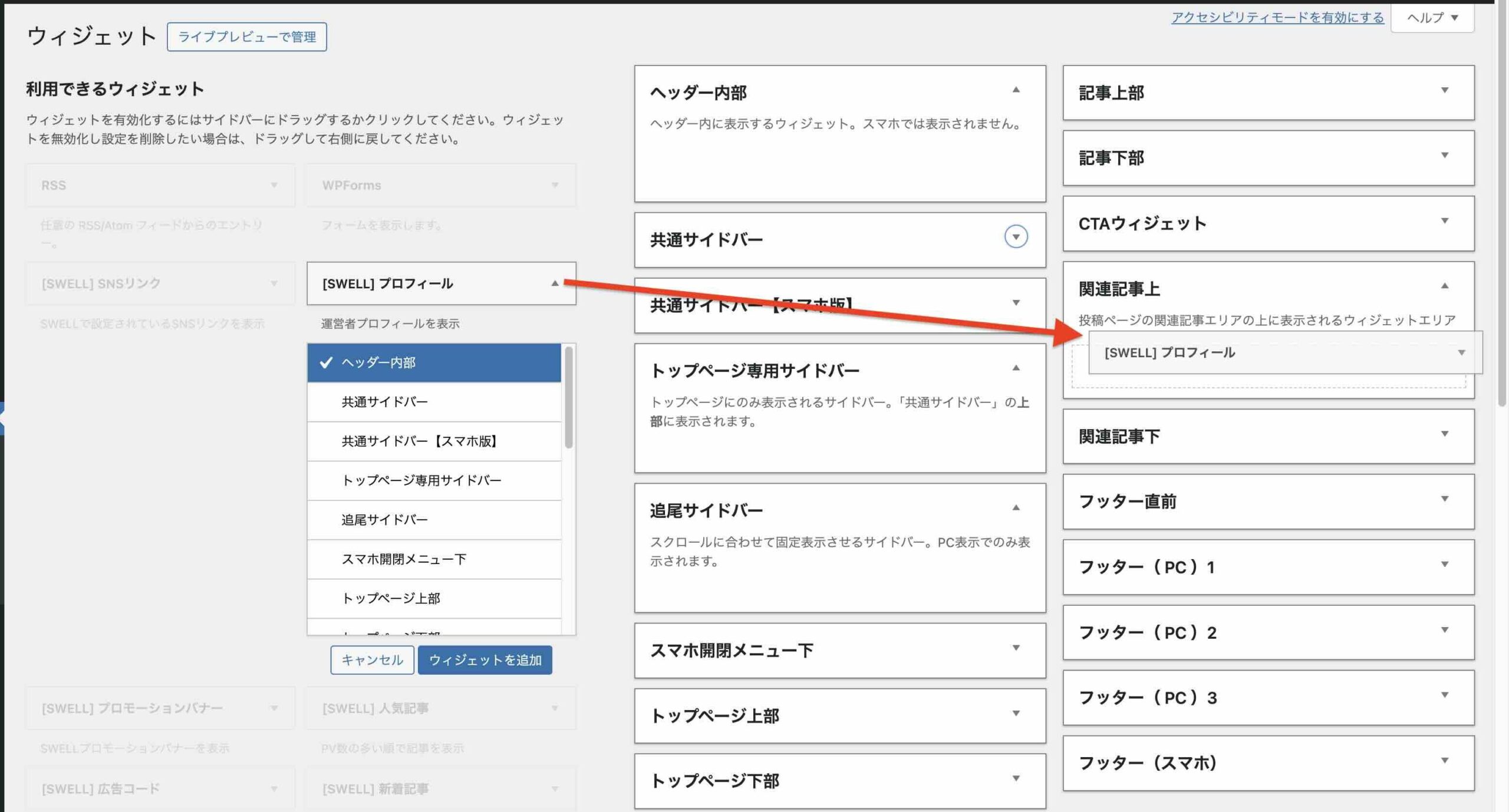This screenshot has width=1509, height=812.
Task: Collapse the 関連記事上 widget area arrow
Action: click(1445, 286)
